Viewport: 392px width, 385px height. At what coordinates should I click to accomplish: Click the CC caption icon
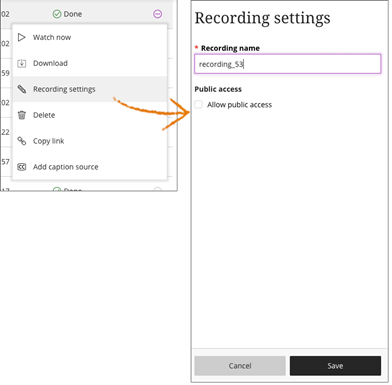[x=22, y=167]
